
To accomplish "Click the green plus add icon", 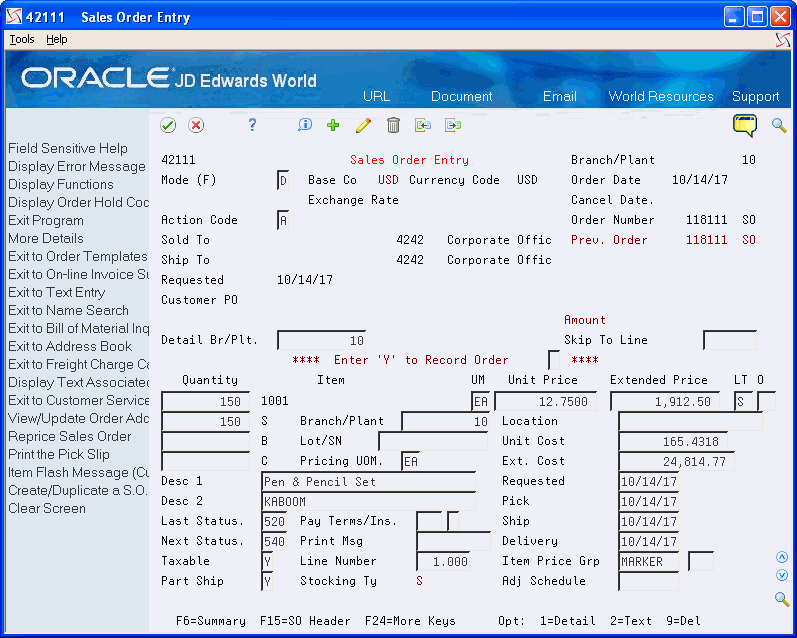I will pyautogui.click(x=333, y=125).
